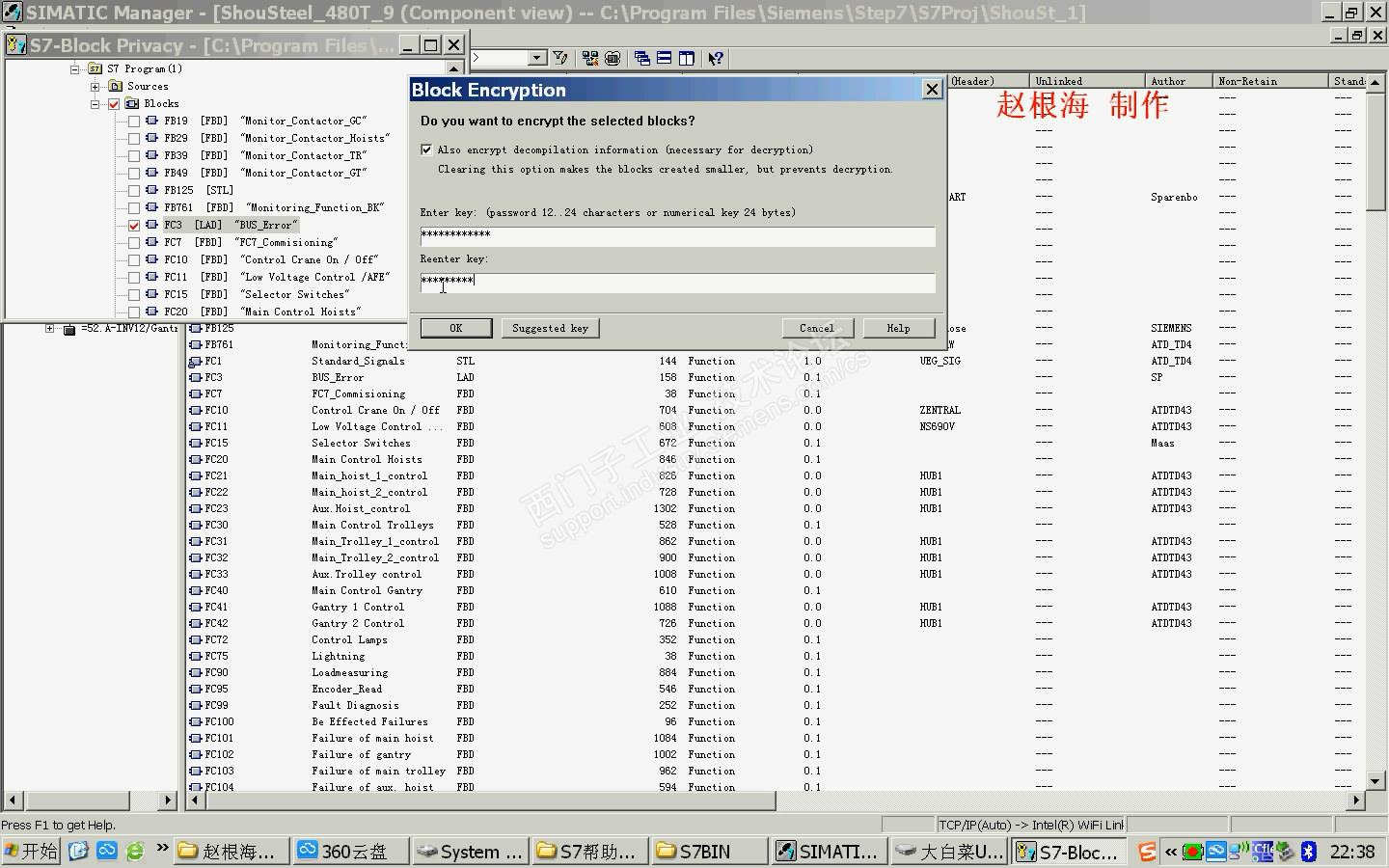Toggle the Blocks folder checkbox
Image resolution: width=1389 pixels, height=868 pixels.
(114, 104)
